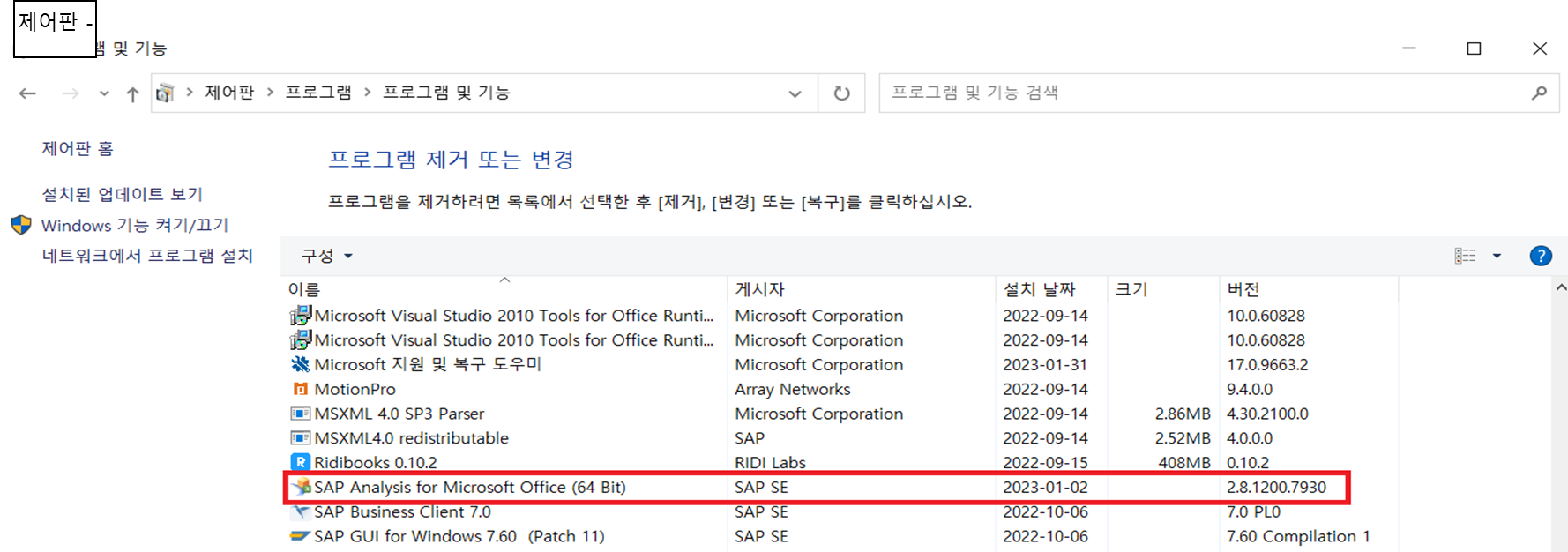This screenshot has height=552, width=1568.
Task: Click the 408MB size cell
Action: click(1184, 462)
